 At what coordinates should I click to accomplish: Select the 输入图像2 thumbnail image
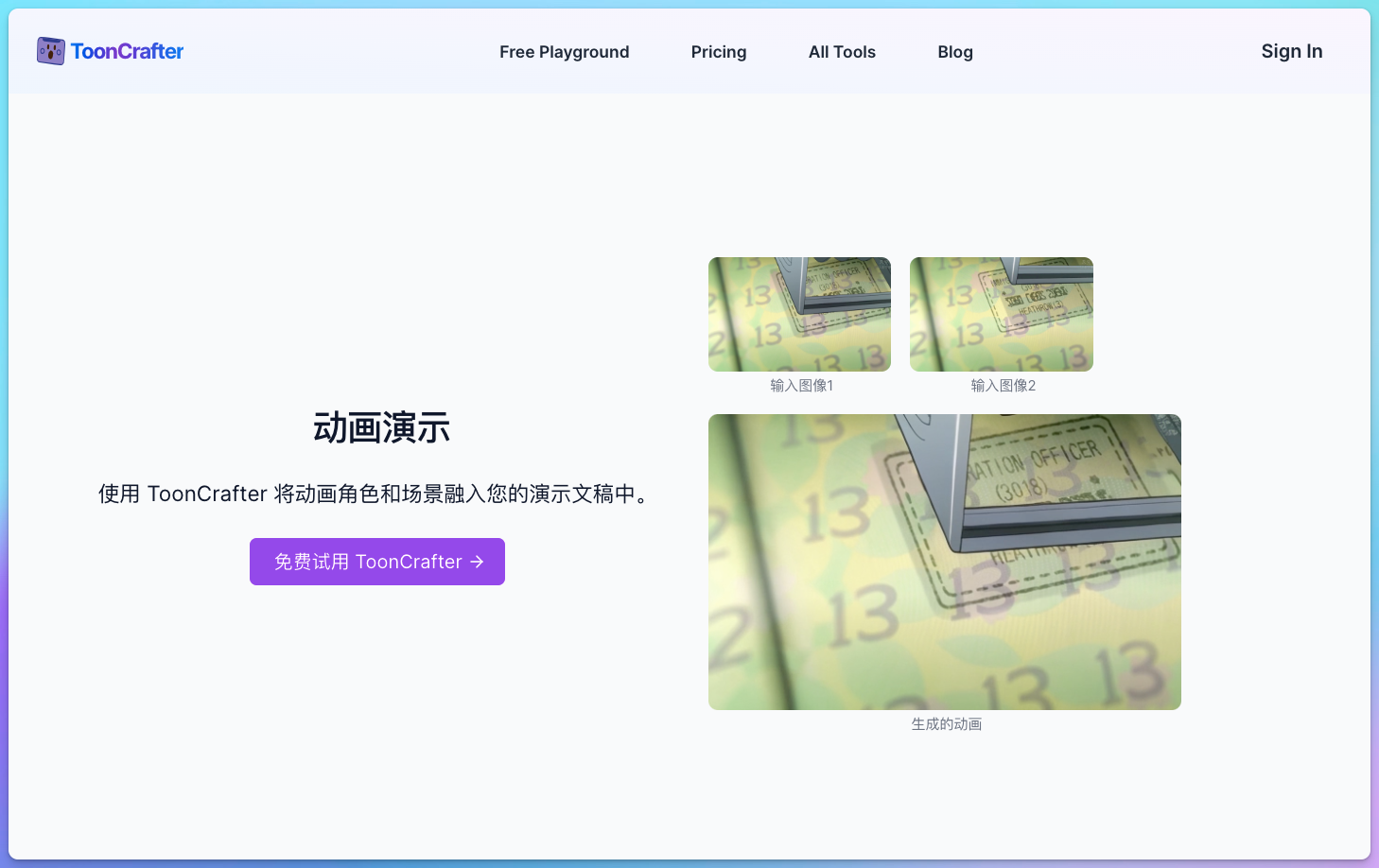(1001, 314)
